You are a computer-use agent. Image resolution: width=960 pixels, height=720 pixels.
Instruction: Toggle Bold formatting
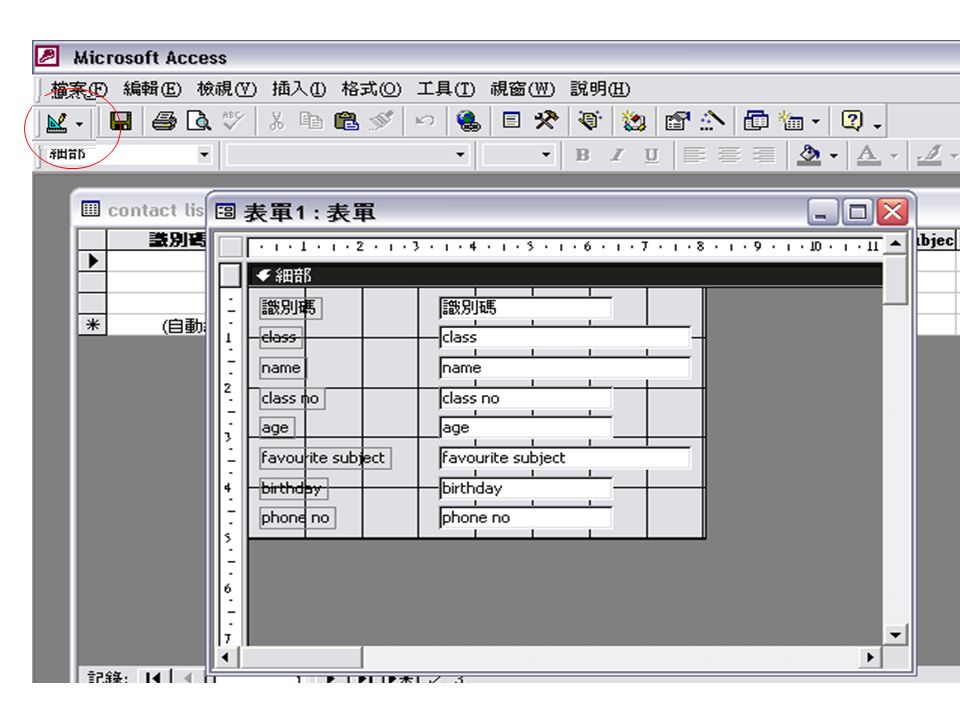point(582,156)
